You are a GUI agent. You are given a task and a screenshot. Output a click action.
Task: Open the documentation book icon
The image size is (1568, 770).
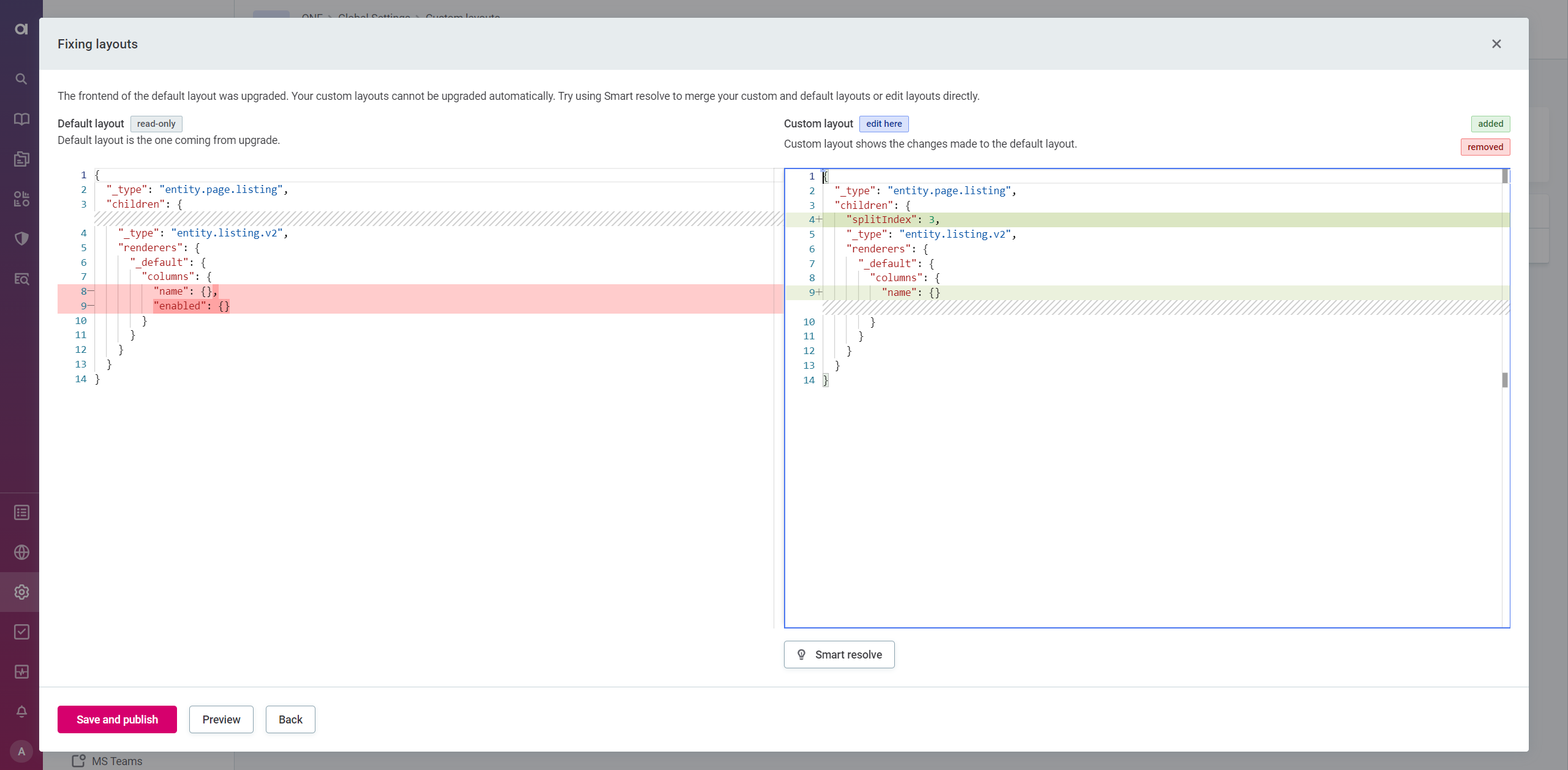tap(21, 119)
